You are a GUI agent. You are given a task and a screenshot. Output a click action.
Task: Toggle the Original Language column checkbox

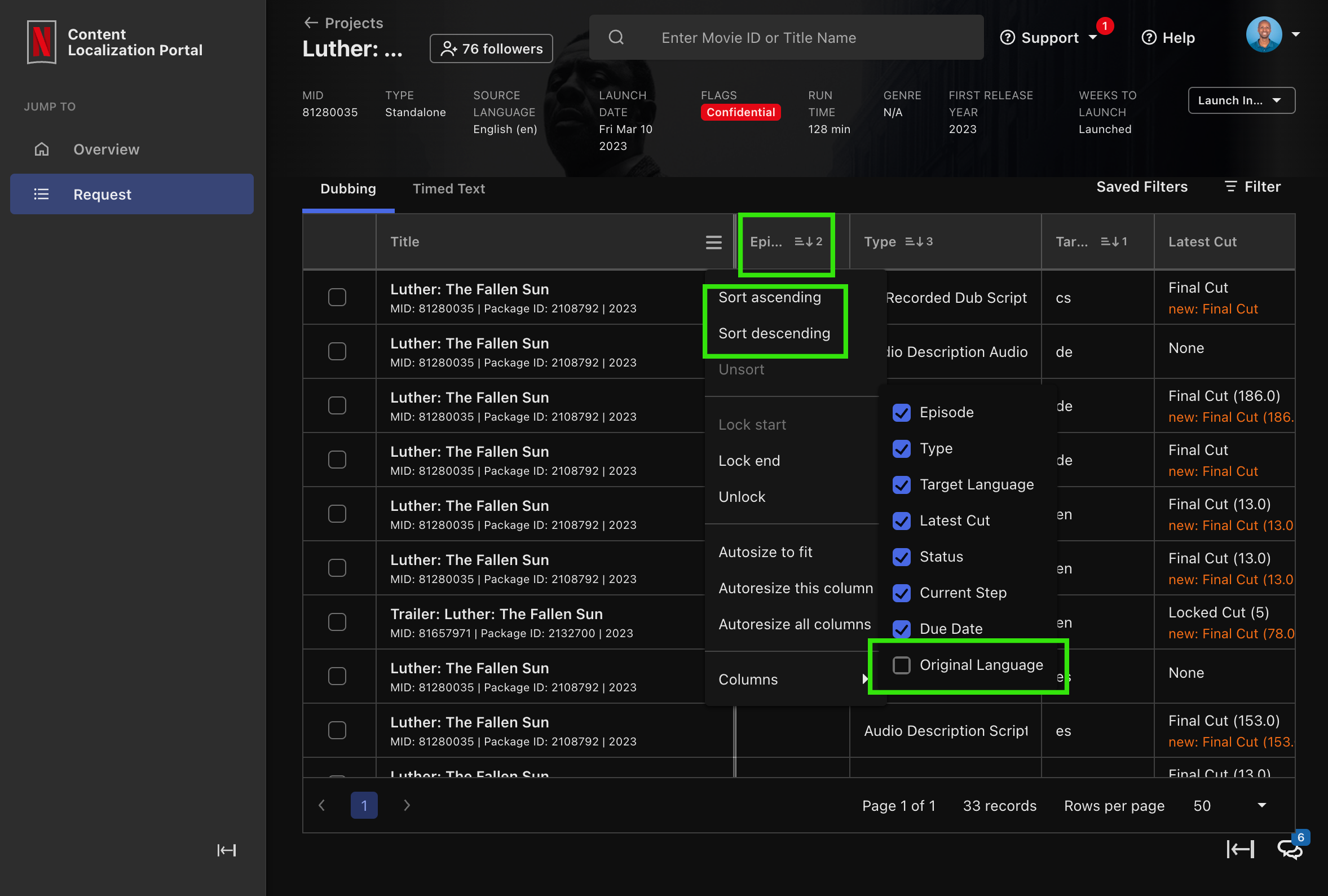(901, 664)
